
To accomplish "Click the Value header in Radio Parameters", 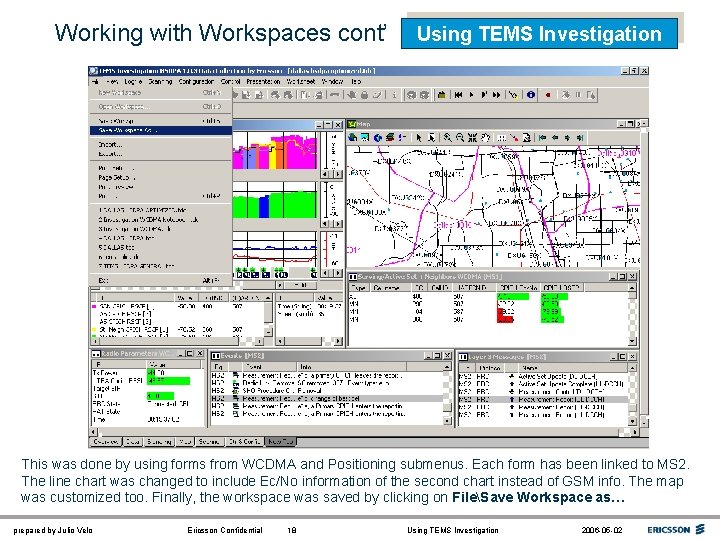I will tap(174, 365).
